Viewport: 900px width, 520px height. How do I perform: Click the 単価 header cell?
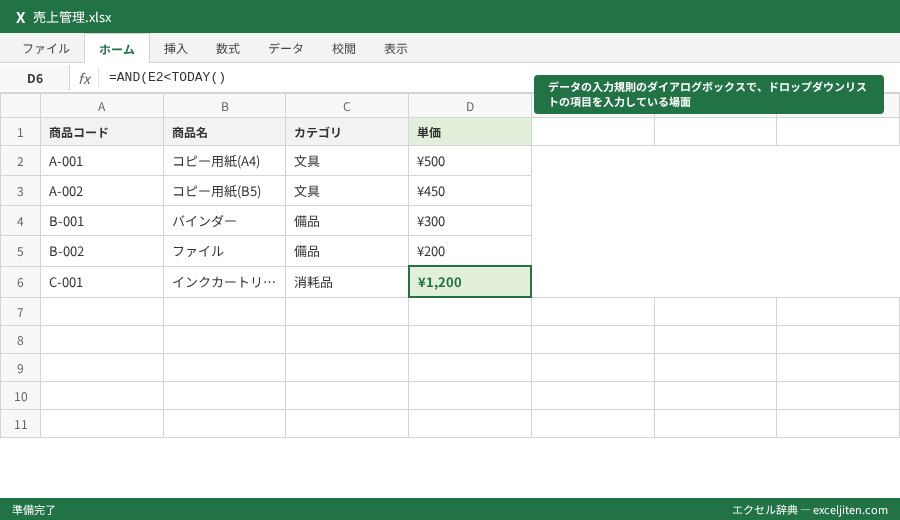470,132
